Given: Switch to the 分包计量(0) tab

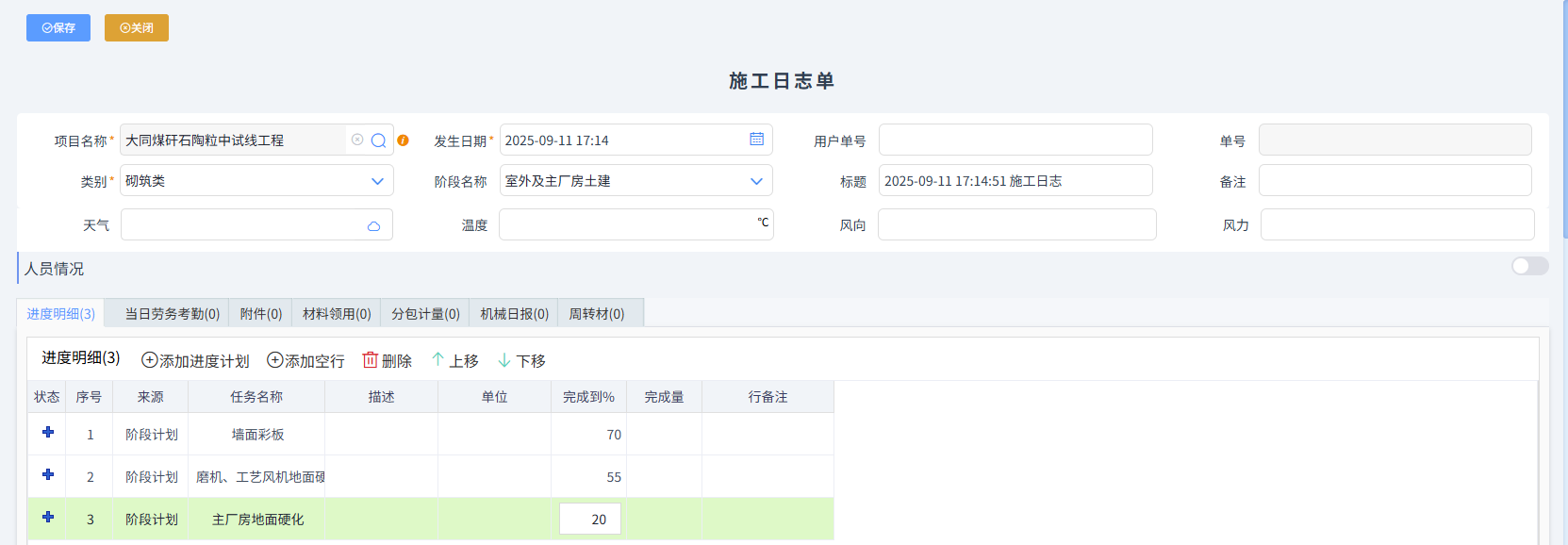Looking at the screenshot, I should pyautogui.click(x=425, y=314).
